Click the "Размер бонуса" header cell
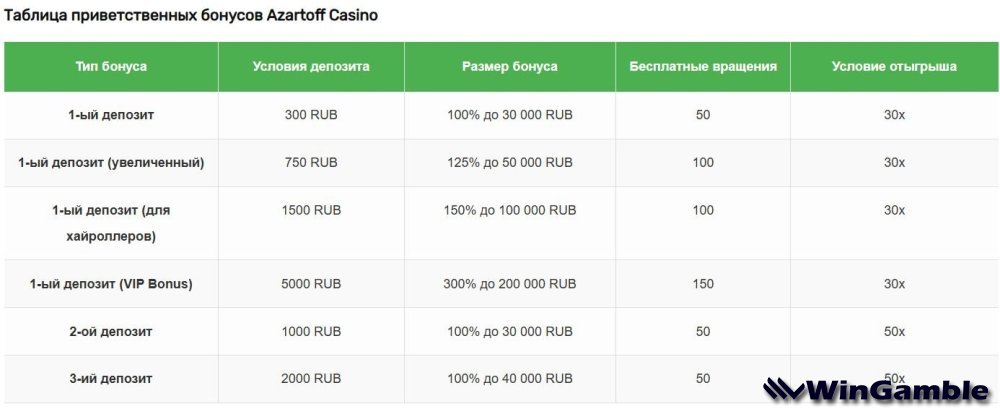Image resolution: width=1000 pixels, height=409 pixels. pos(510,67)
